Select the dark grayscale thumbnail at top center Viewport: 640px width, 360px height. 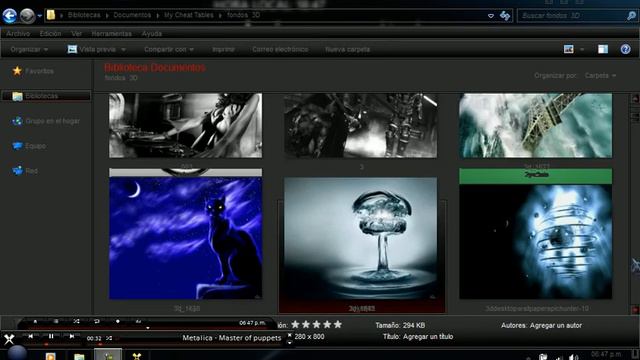[x=360, y=125]
